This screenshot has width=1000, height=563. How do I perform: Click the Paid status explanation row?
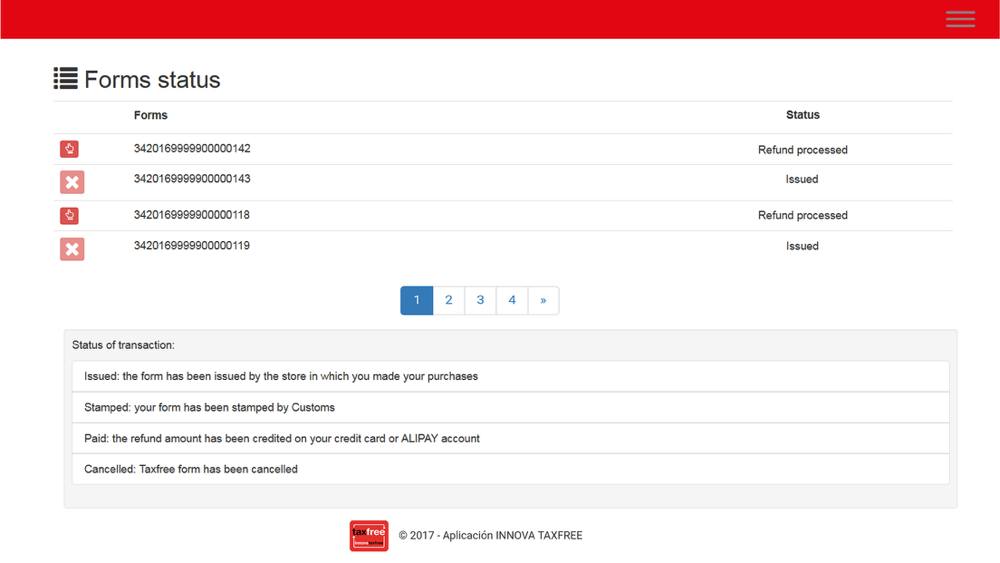point(510,439)
